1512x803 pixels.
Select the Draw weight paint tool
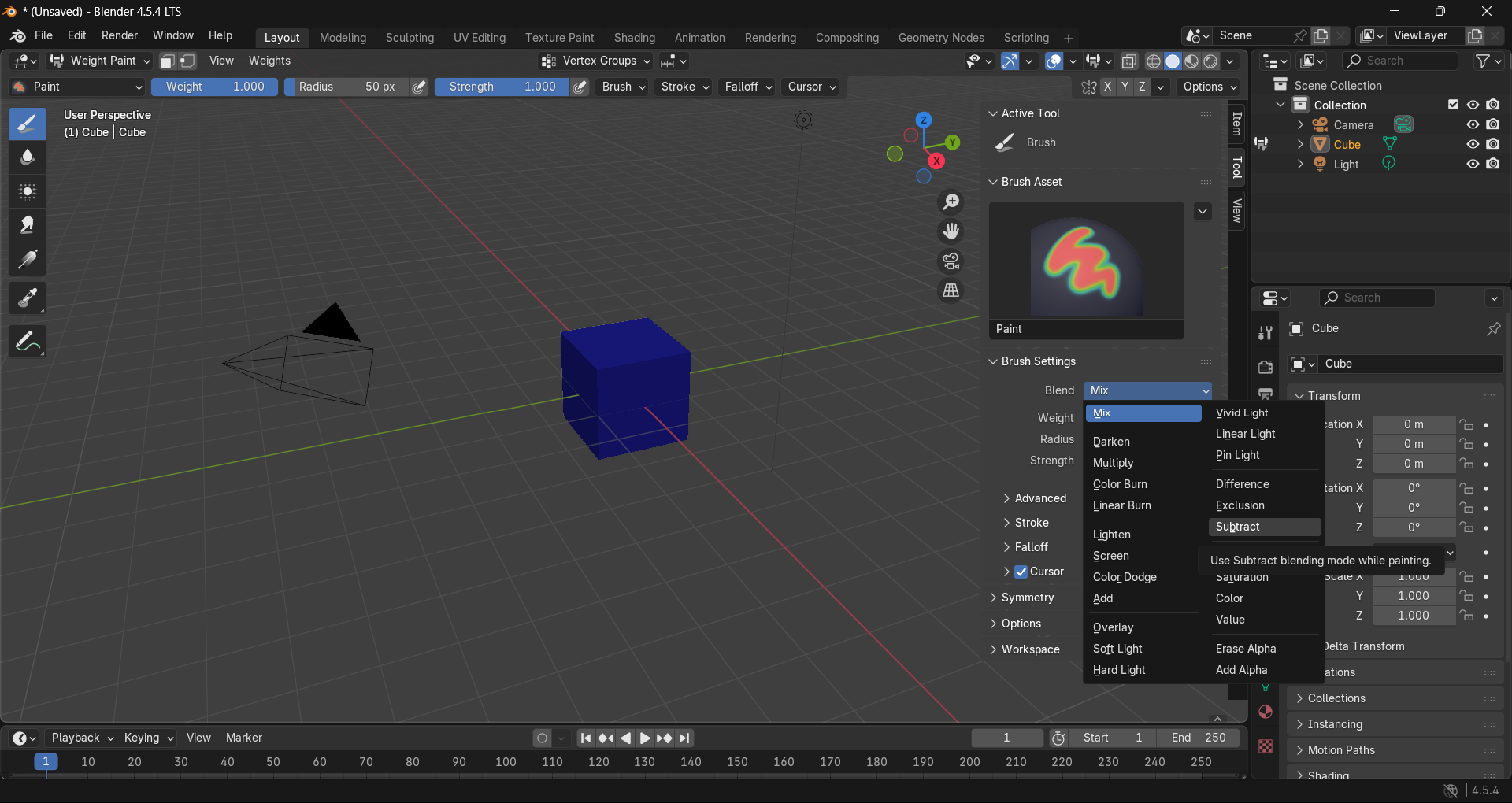[x=28, y=124]
